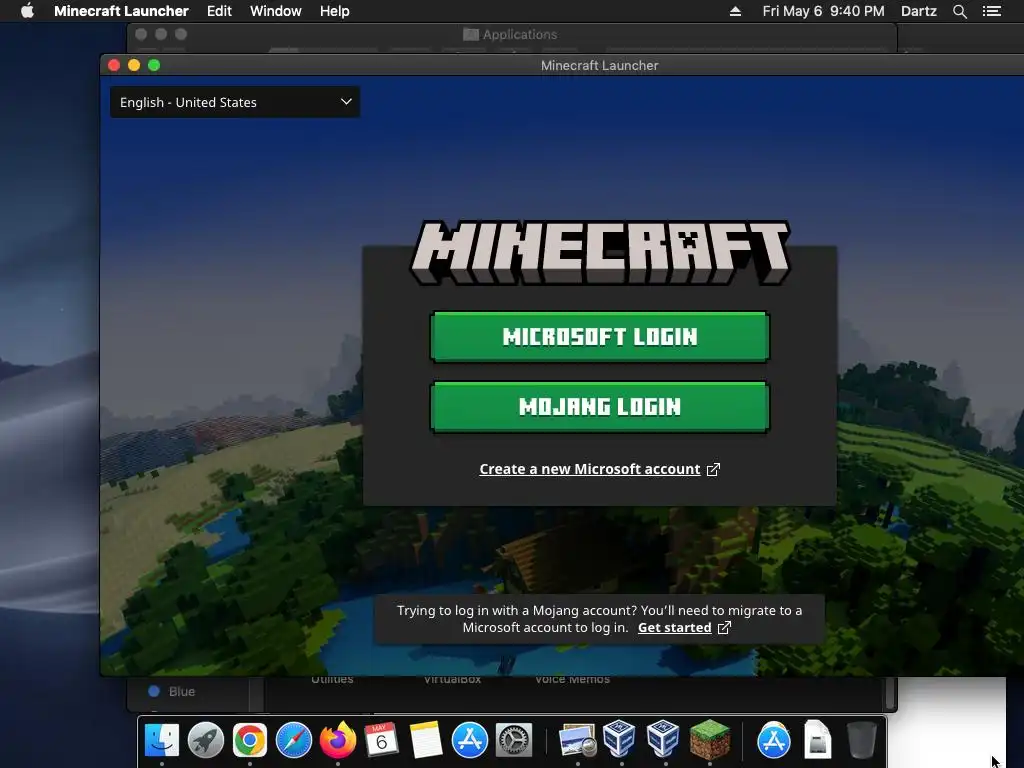Open Notes icon in the Dock

click(x=426, y=741)
